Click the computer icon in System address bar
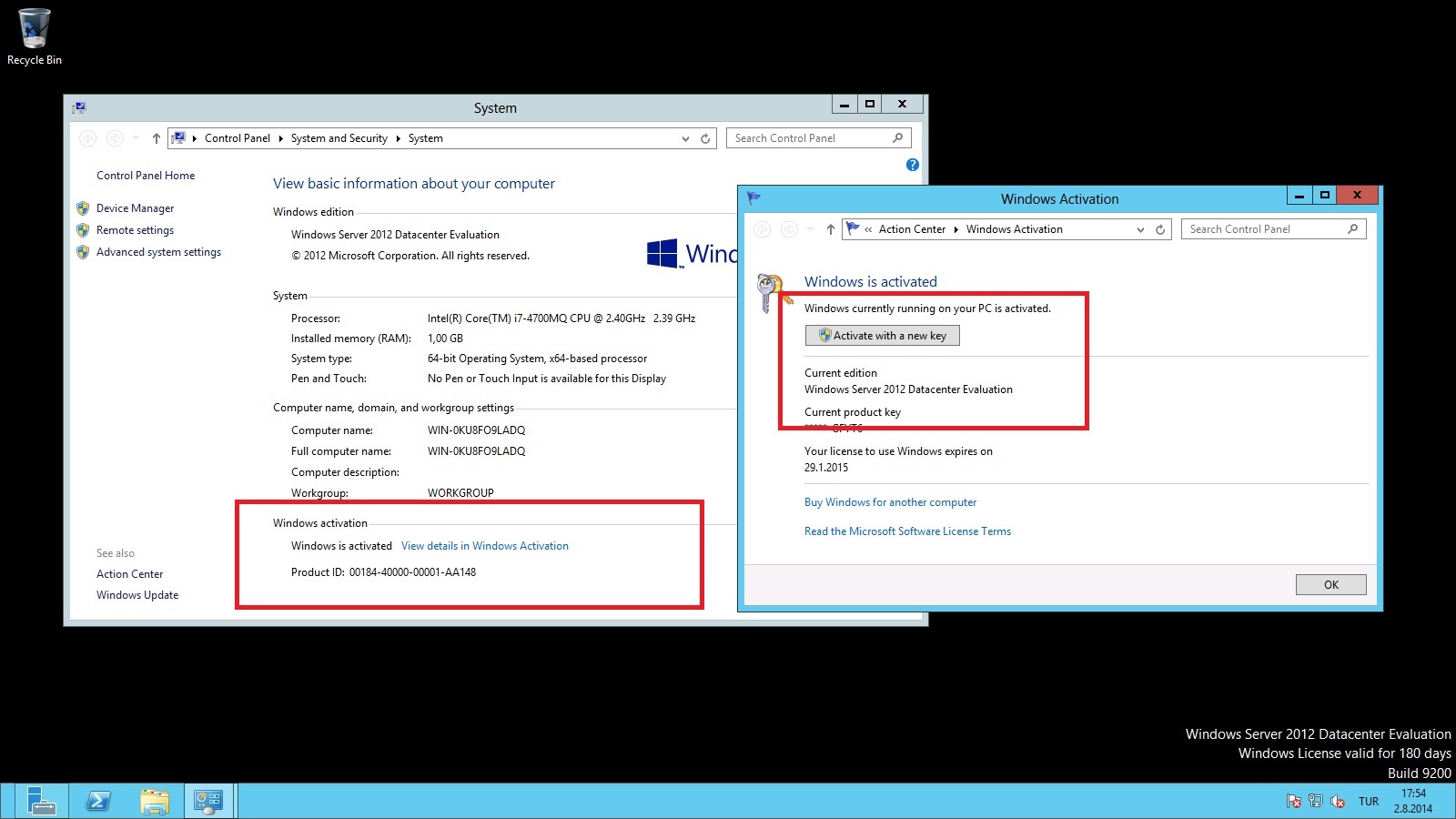 (x=179, y=137)
